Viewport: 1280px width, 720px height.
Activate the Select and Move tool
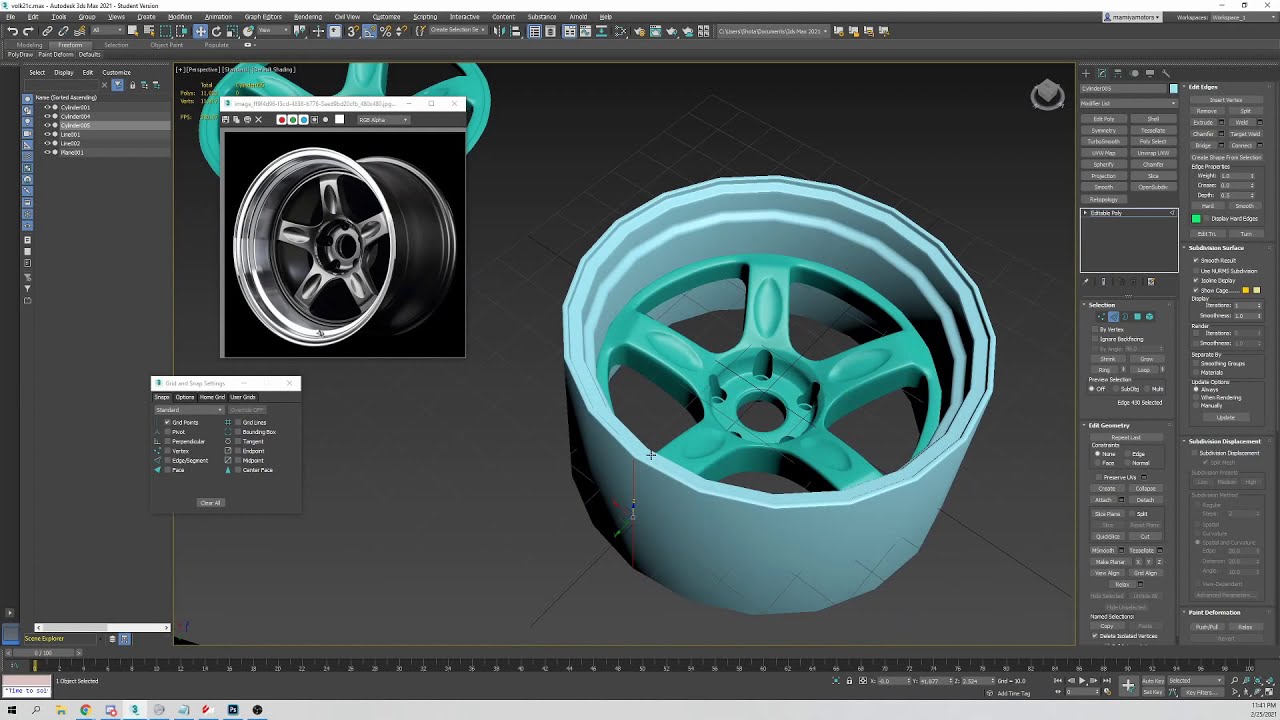click(200, 31)
